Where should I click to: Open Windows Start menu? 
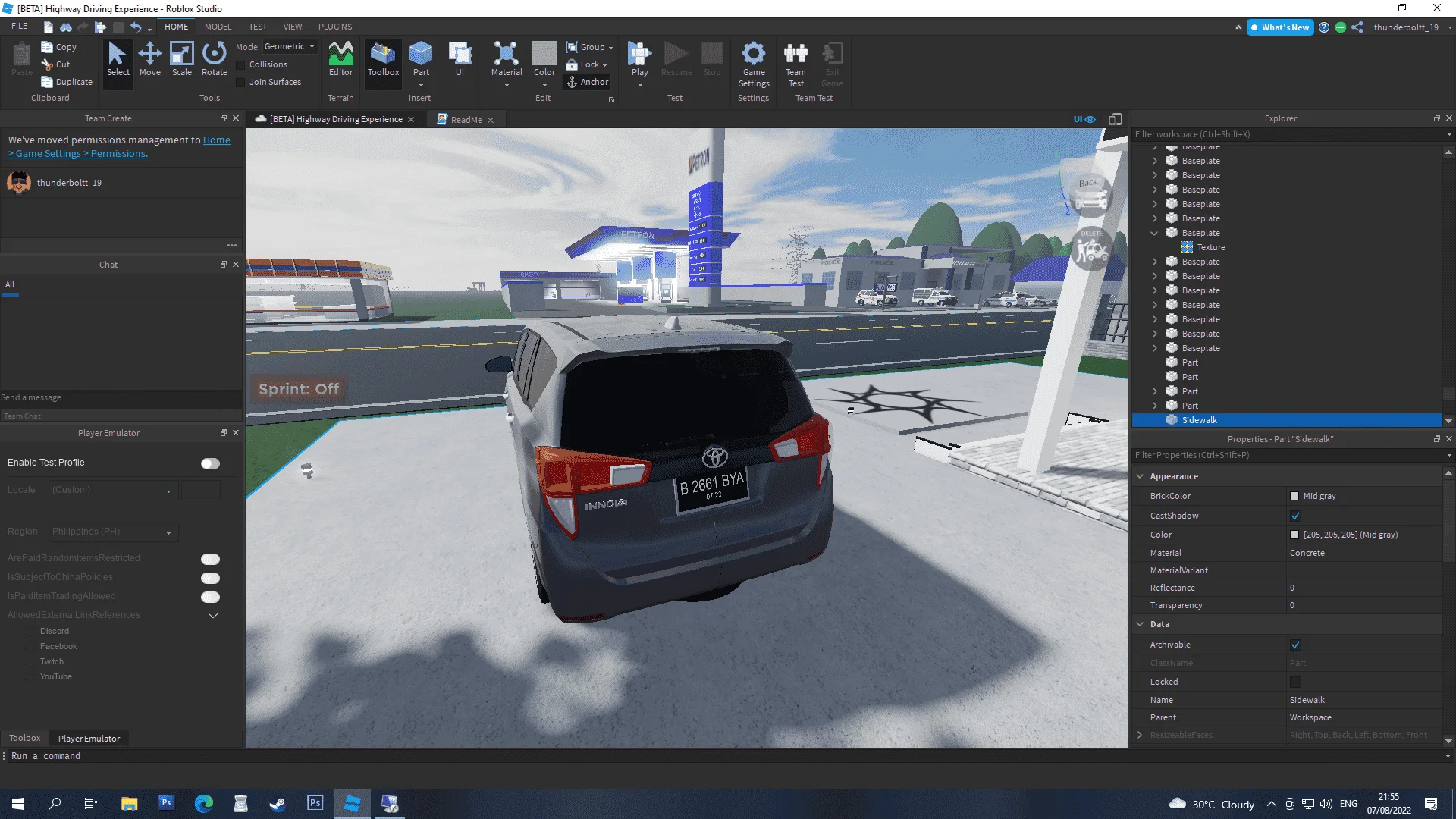(18, 804)
